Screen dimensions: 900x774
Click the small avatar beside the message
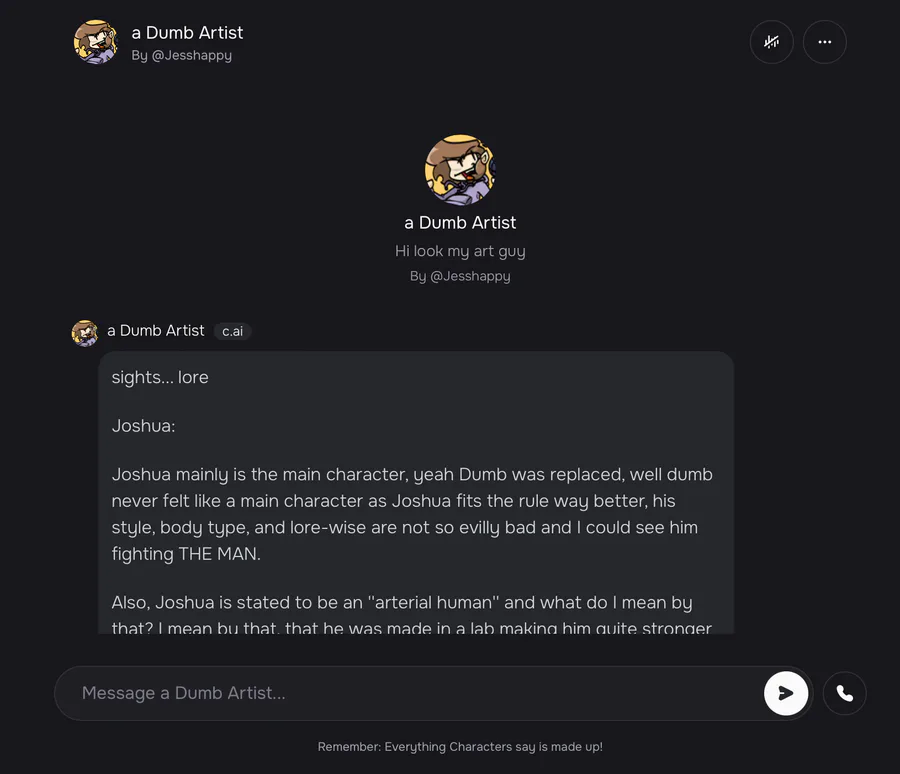click(85, 332)
